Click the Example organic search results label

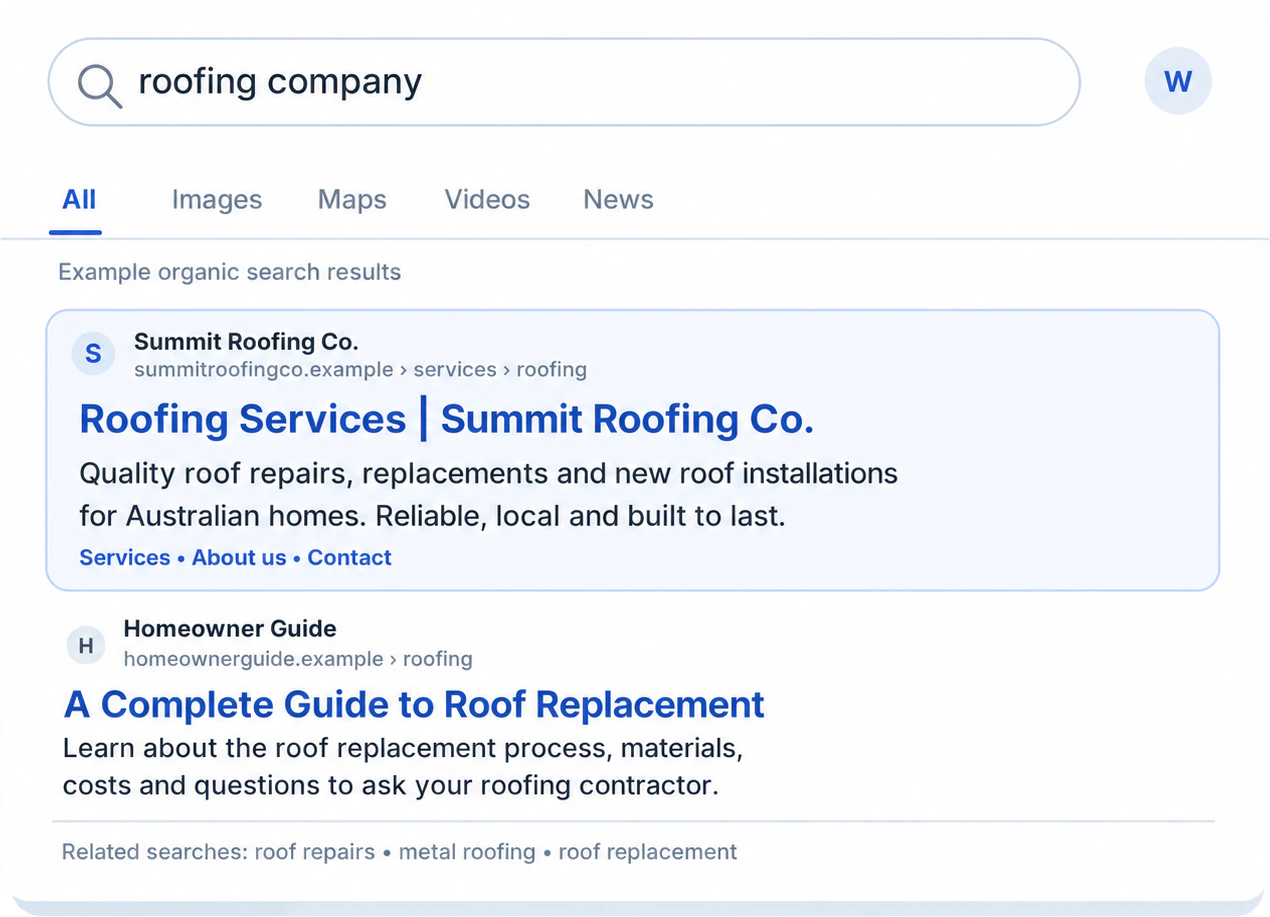point(230,272)
